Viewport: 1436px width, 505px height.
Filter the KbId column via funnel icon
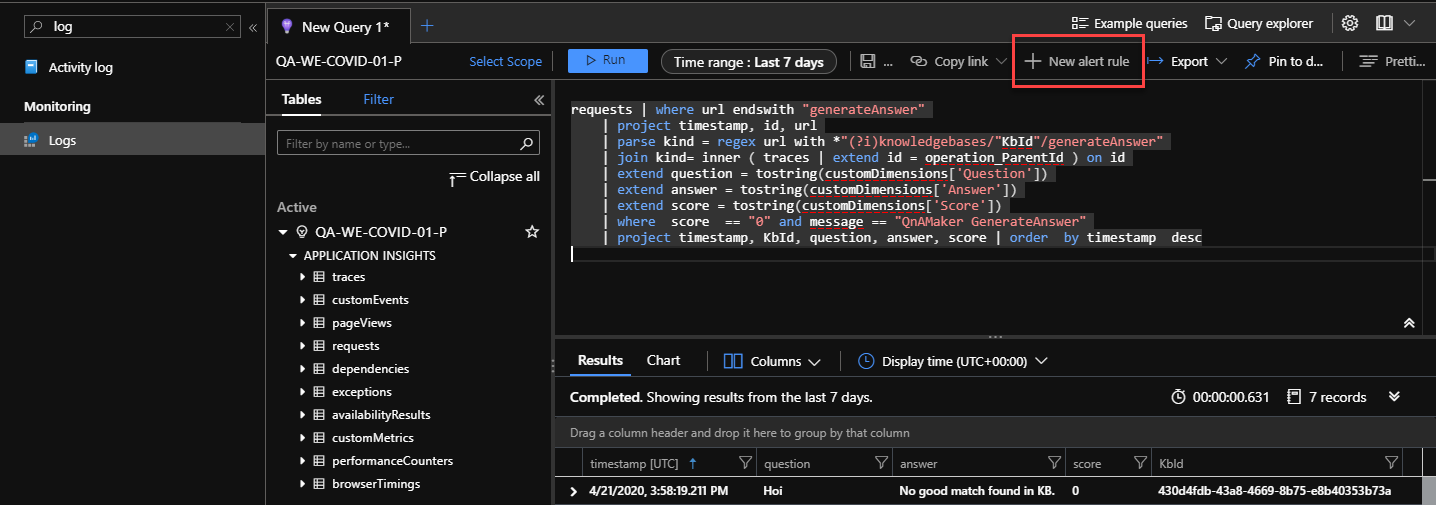(x=1391, y=463)
